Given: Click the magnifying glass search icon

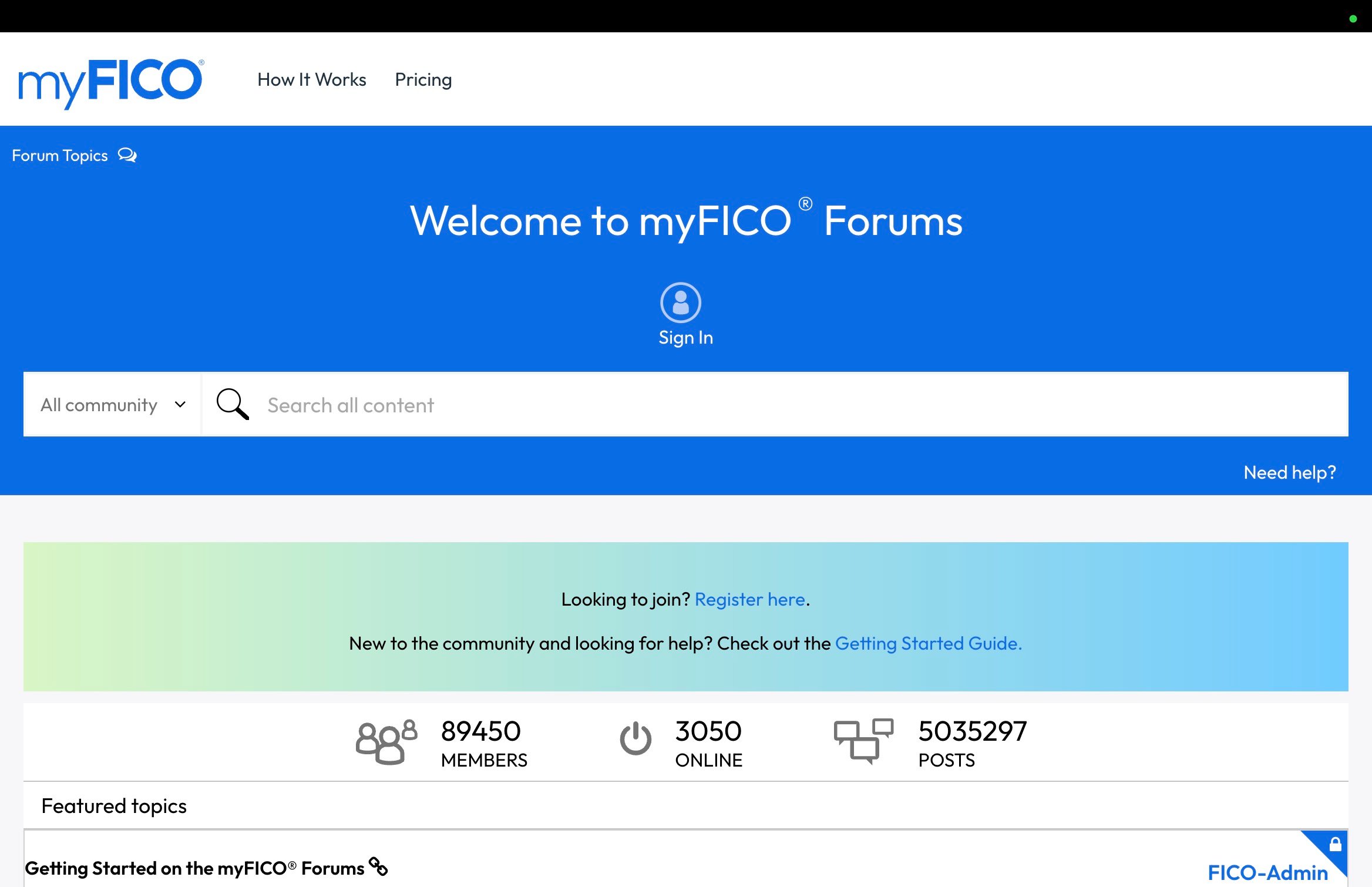Looking at the screenshot, I should 233,405.
